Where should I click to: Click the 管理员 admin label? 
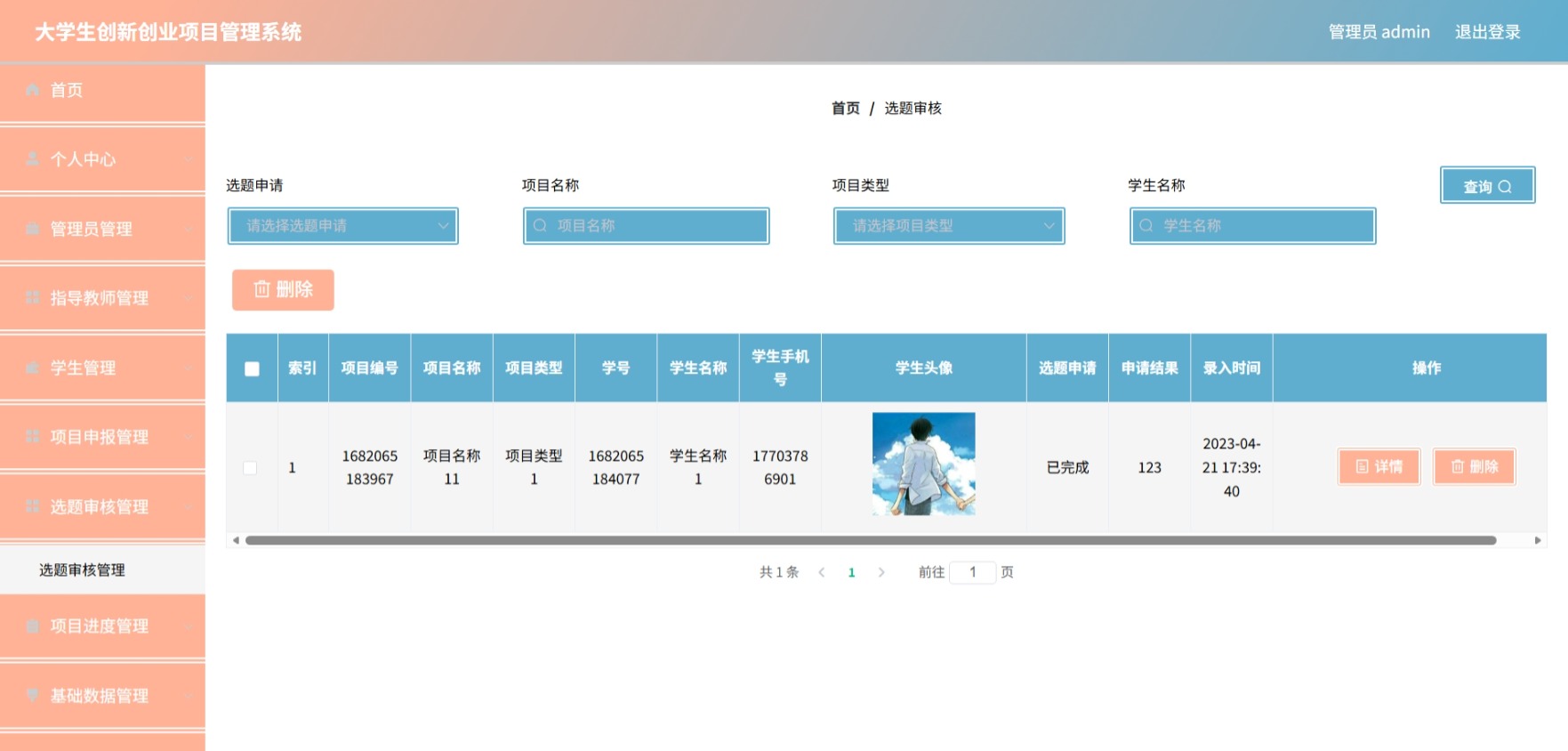pos(1379,32)
